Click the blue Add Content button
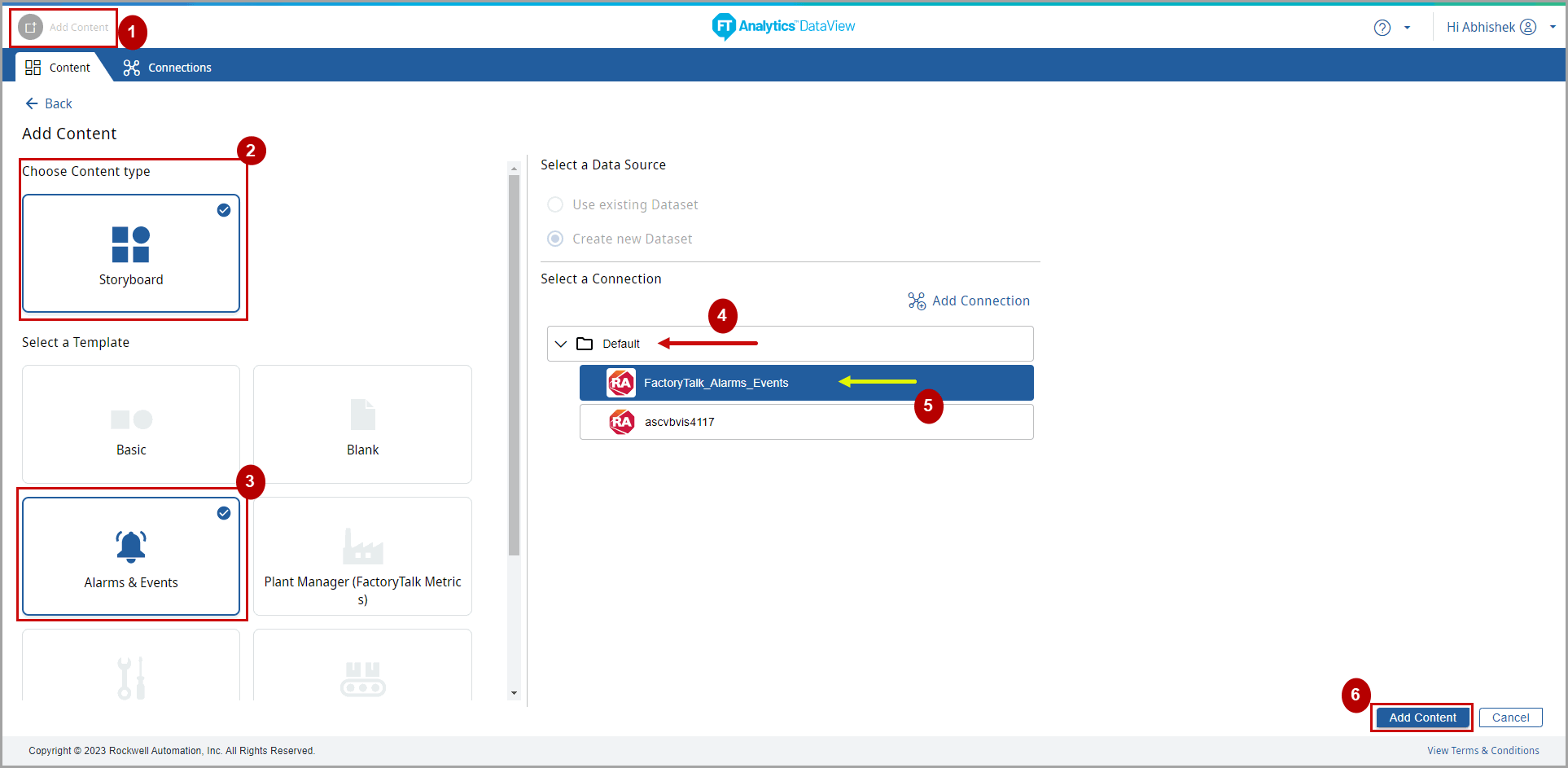 tap(1422, 718)
